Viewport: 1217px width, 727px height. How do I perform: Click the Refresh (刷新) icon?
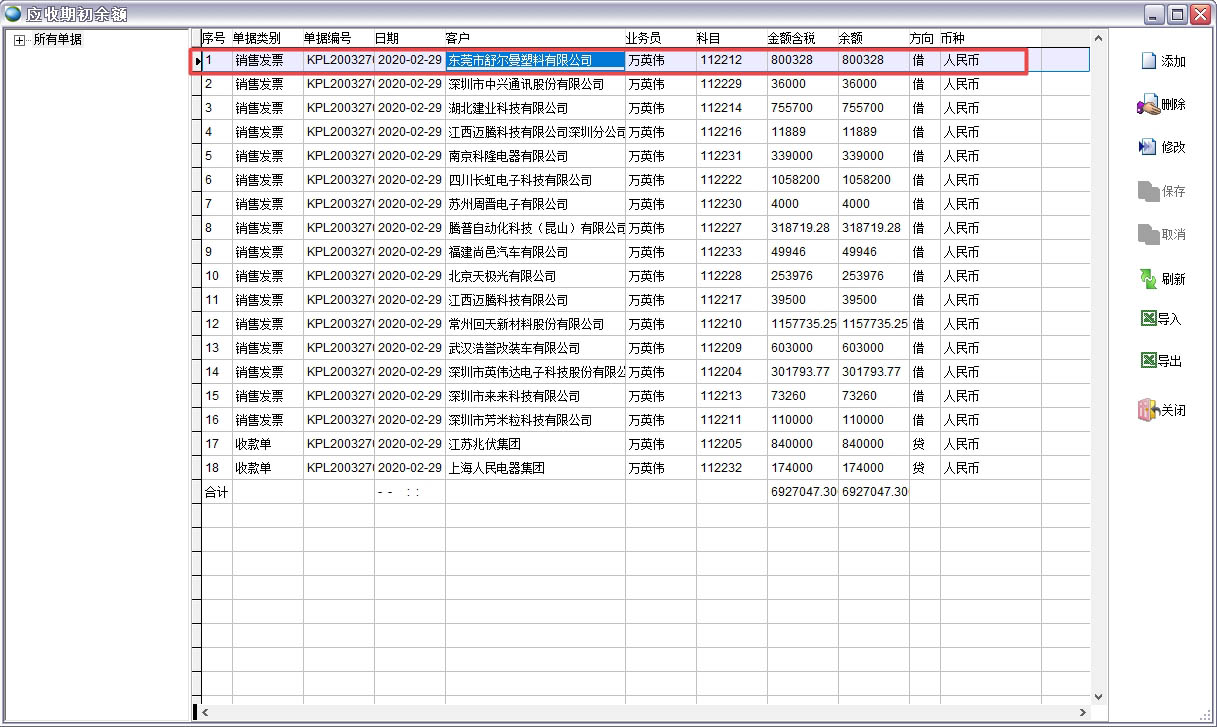[x=1147, y=279]
